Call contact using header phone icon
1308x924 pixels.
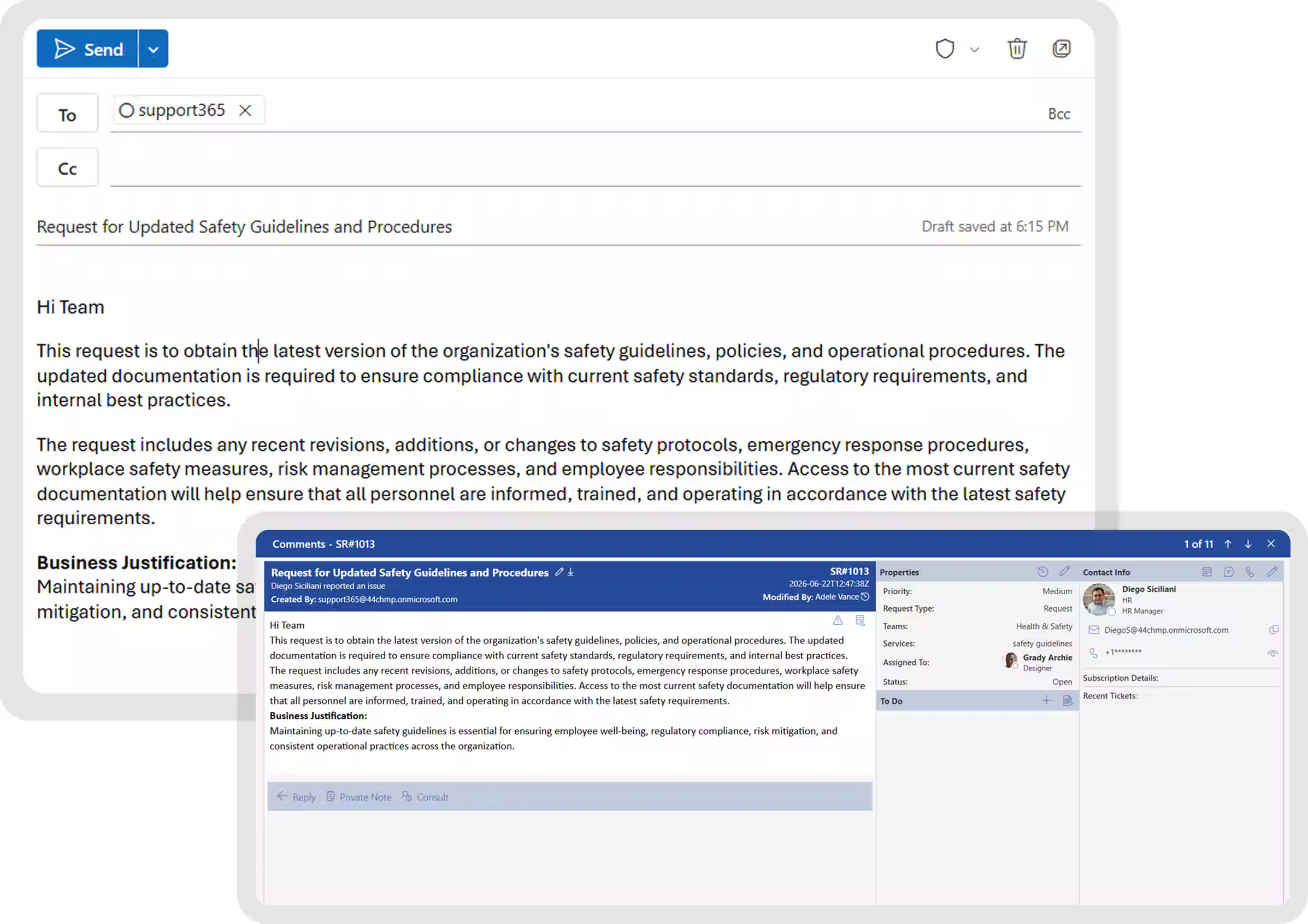1250,572
